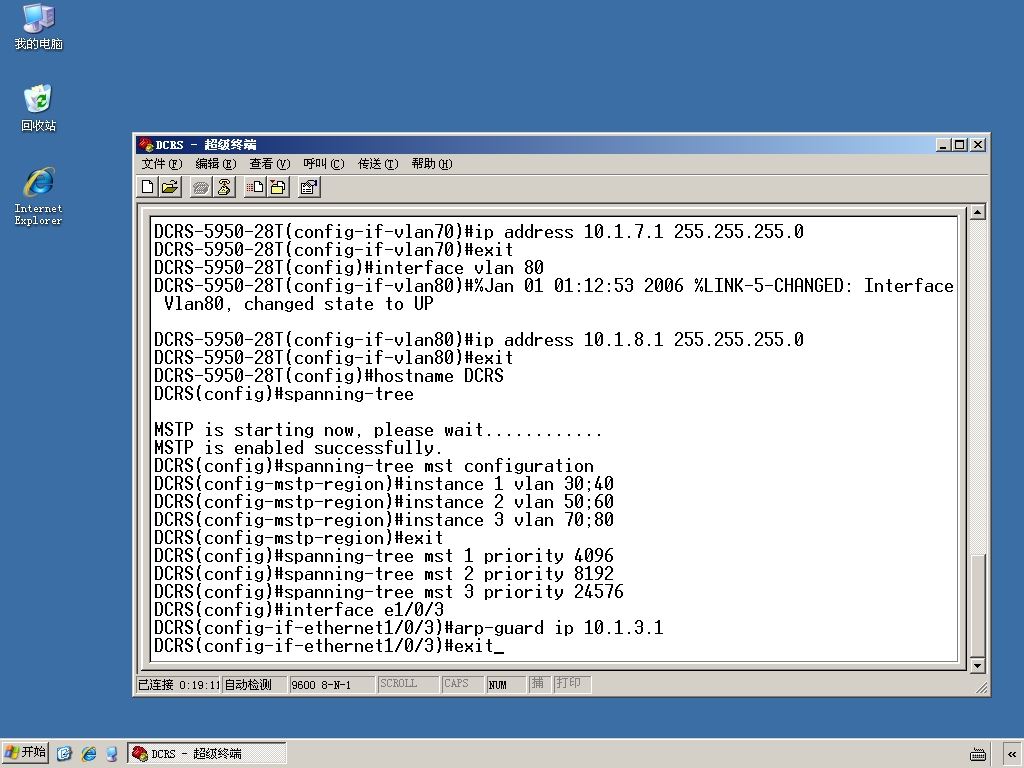Click the DCRS - 超级终端 taskbar button
The width and height of the screenshot is (1024, 768).
[206, 753]
